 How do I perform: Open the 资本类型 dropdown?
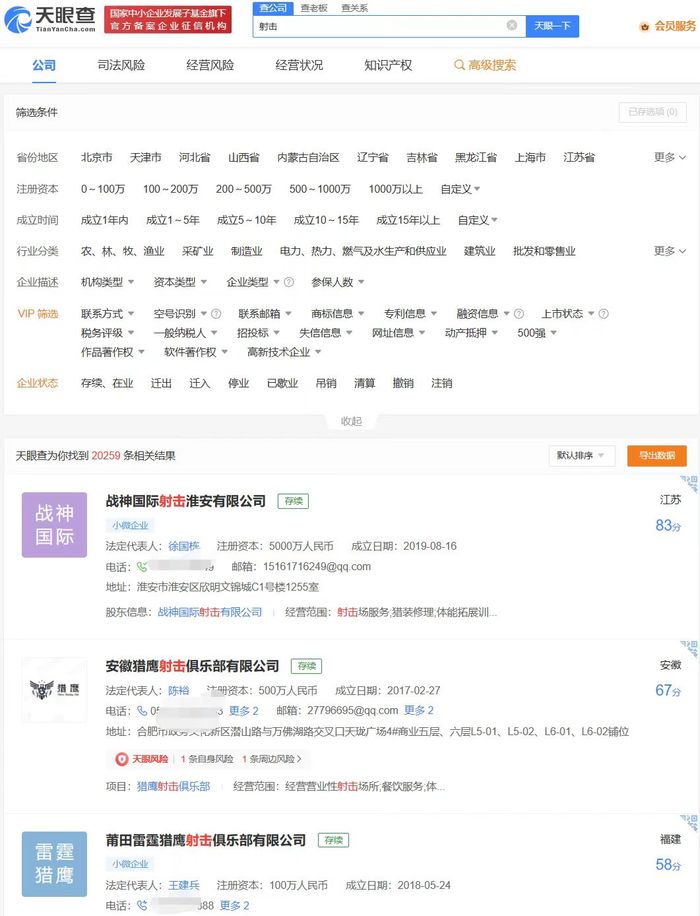[180, 282]
